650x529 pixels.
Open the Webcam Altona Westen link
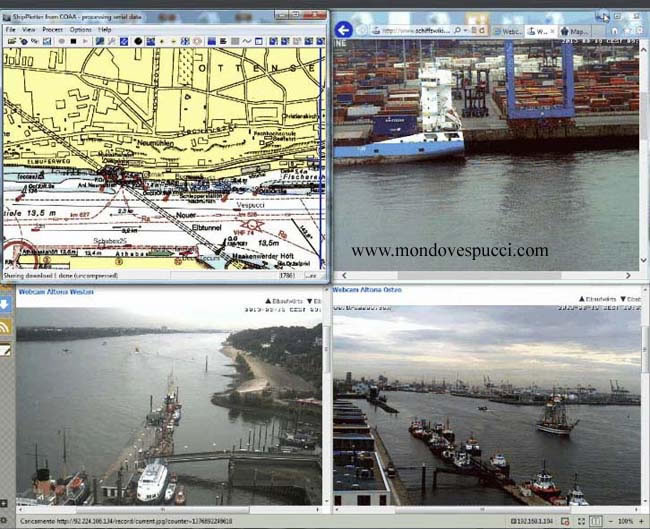coord(56,292)
